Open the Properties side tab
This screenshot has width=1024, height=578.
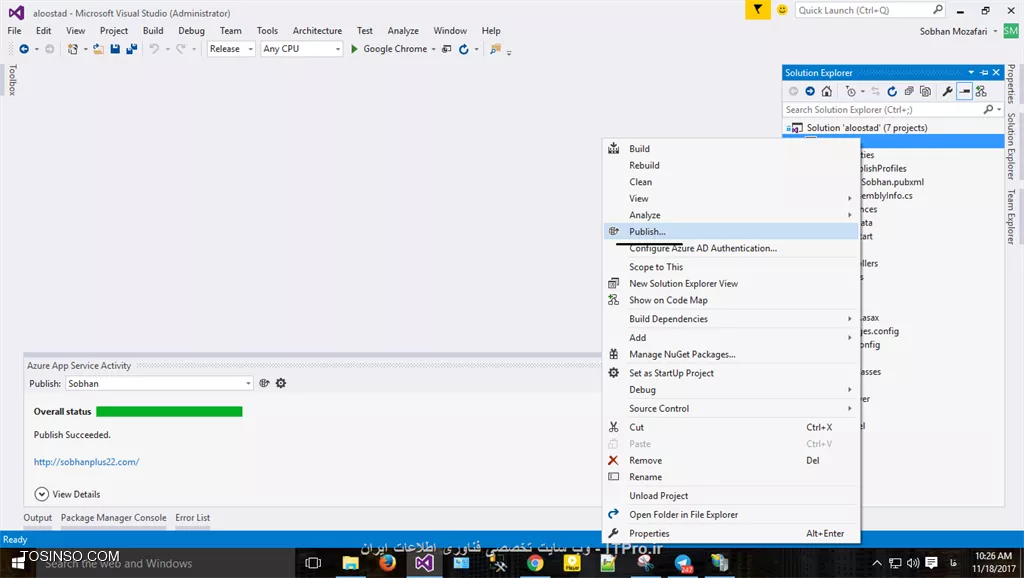coord(1011,84)
